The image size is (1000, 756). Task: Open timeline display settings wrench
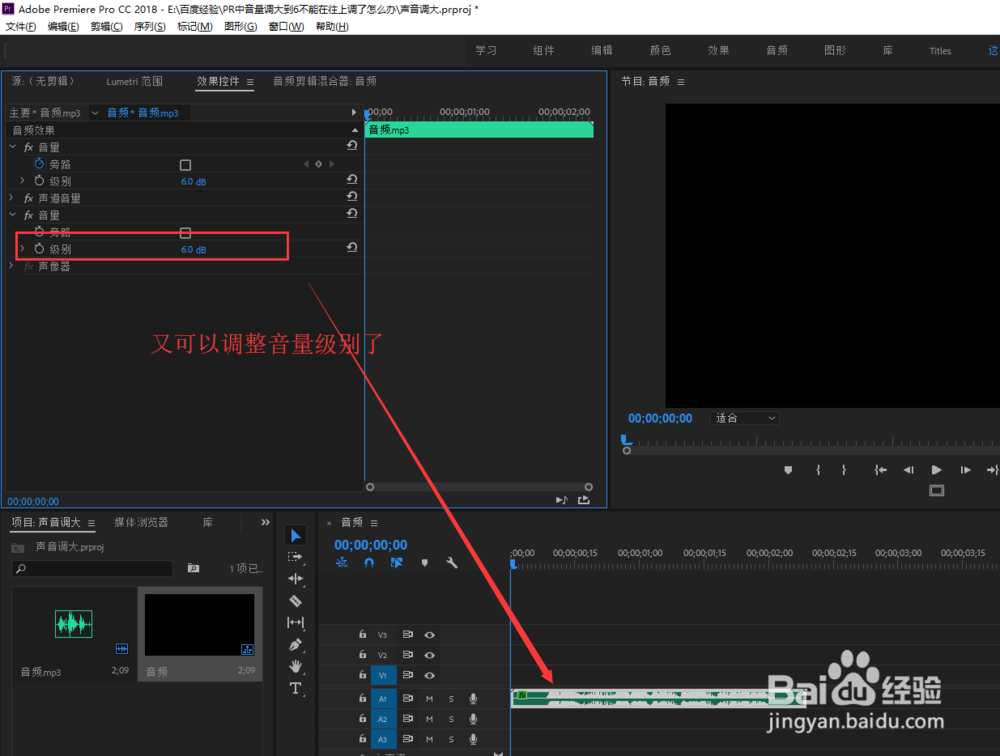pos(452,563)
